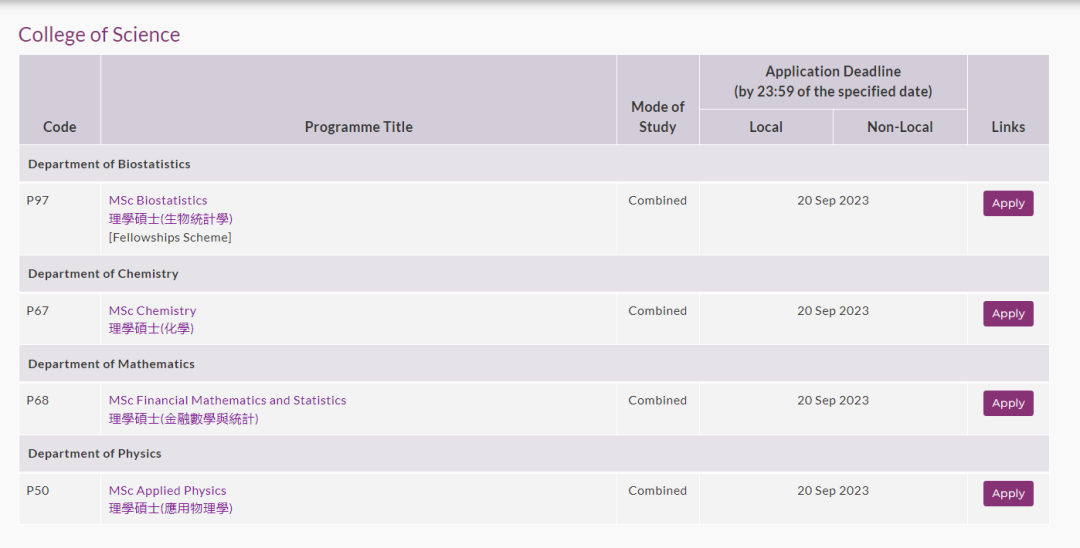The width and height of the screenshot is (1080, 548).
Task: Open MSc Financial Mathematics and Statistics link
Action: tap(227, 400)
